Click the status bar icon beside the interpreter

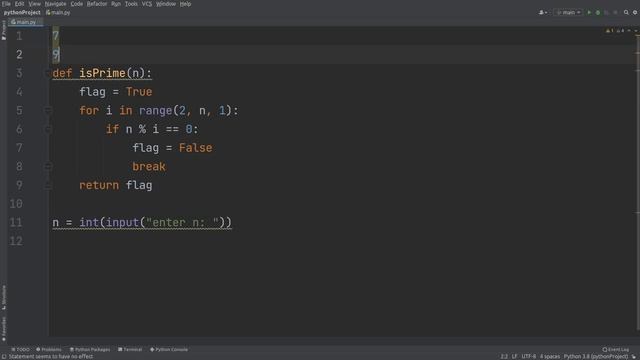634,357
